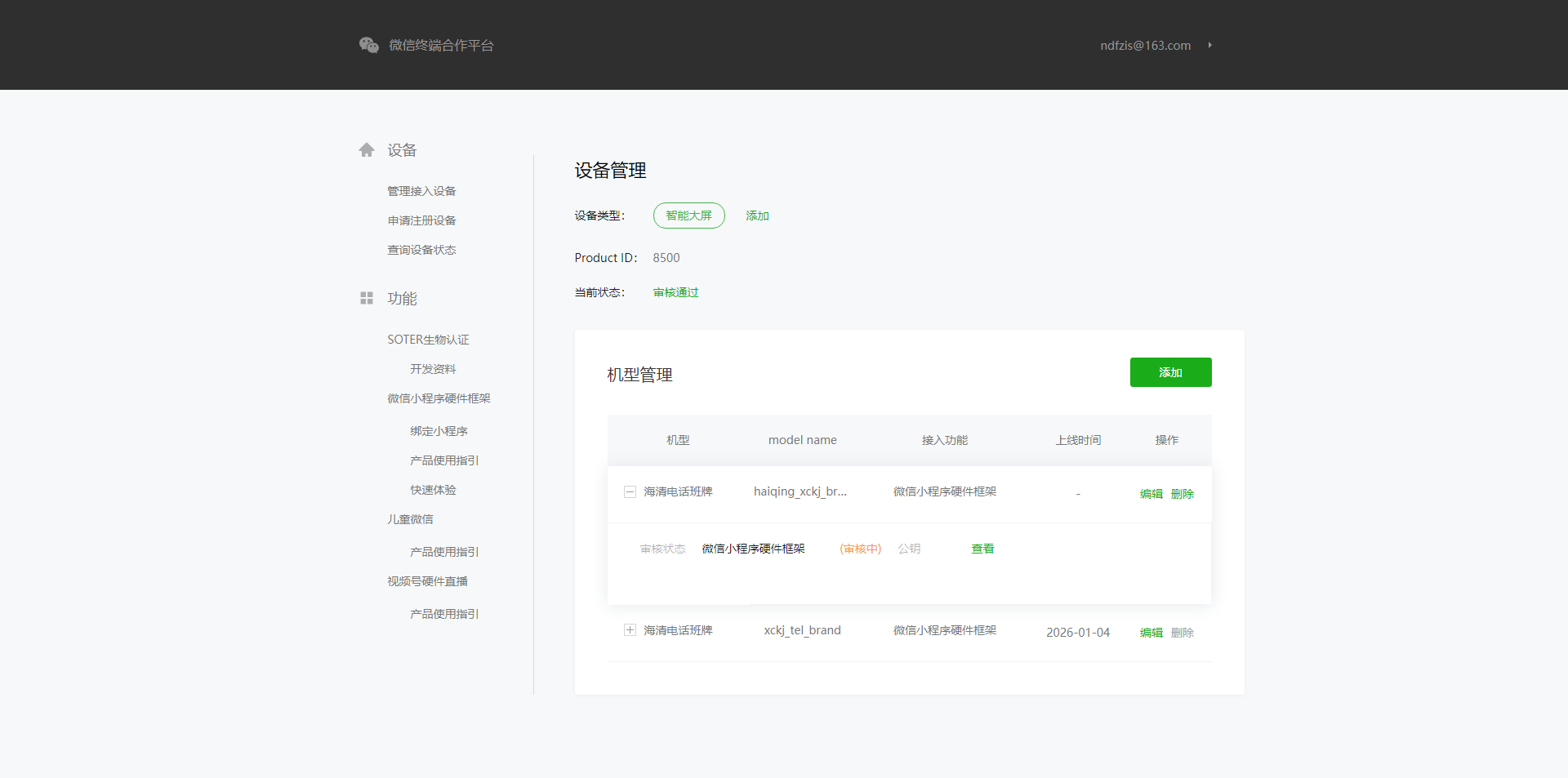
Task: Click the ndfzis@163.com account name
Action: (x=1145, y=46)
